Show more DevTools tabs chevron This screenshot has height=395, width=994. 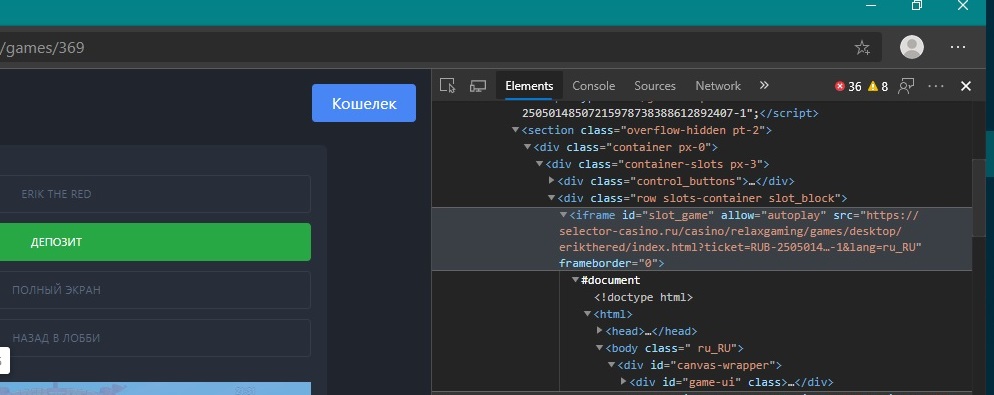pyautogui.click(x=764, y=86)
